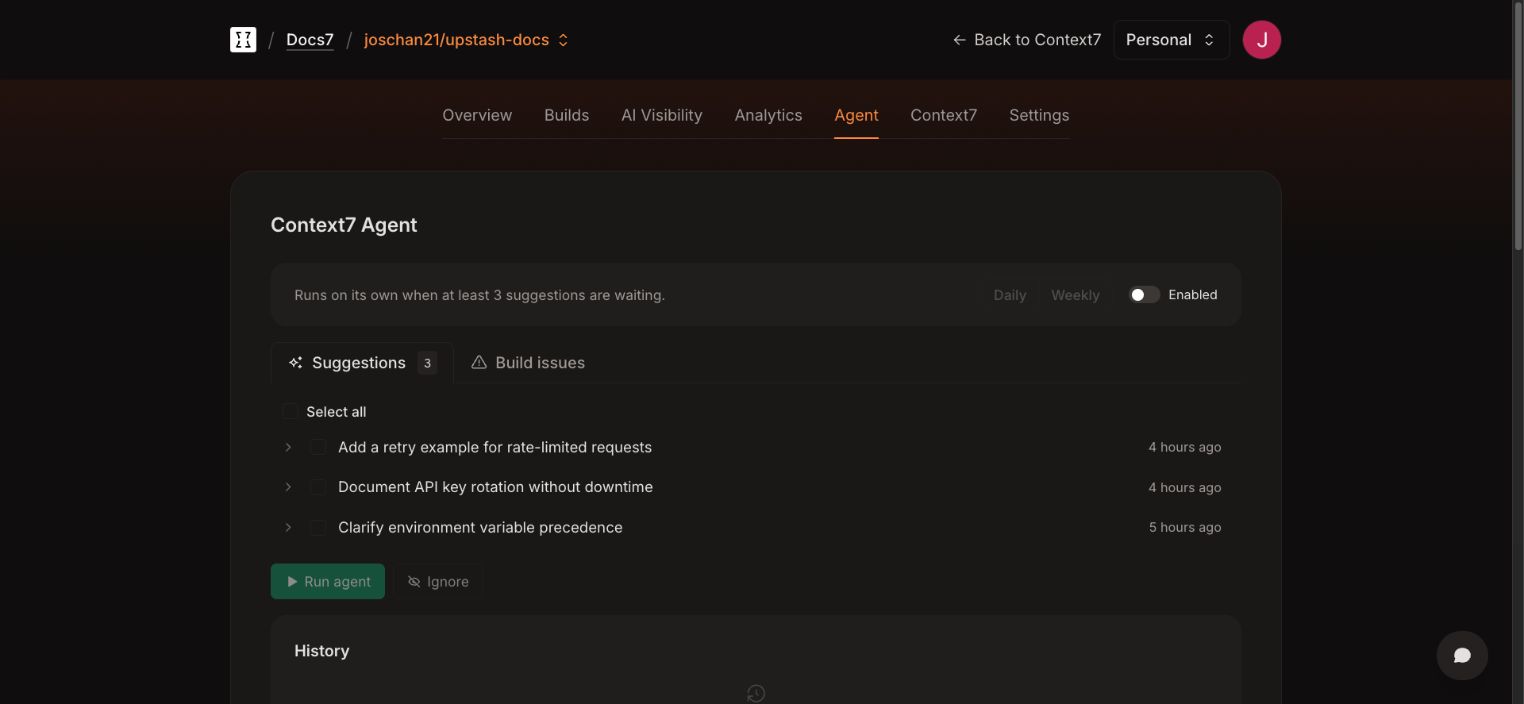Click the Select all label
Screen dimensions: 1524x704
click(x=336, y=412)
